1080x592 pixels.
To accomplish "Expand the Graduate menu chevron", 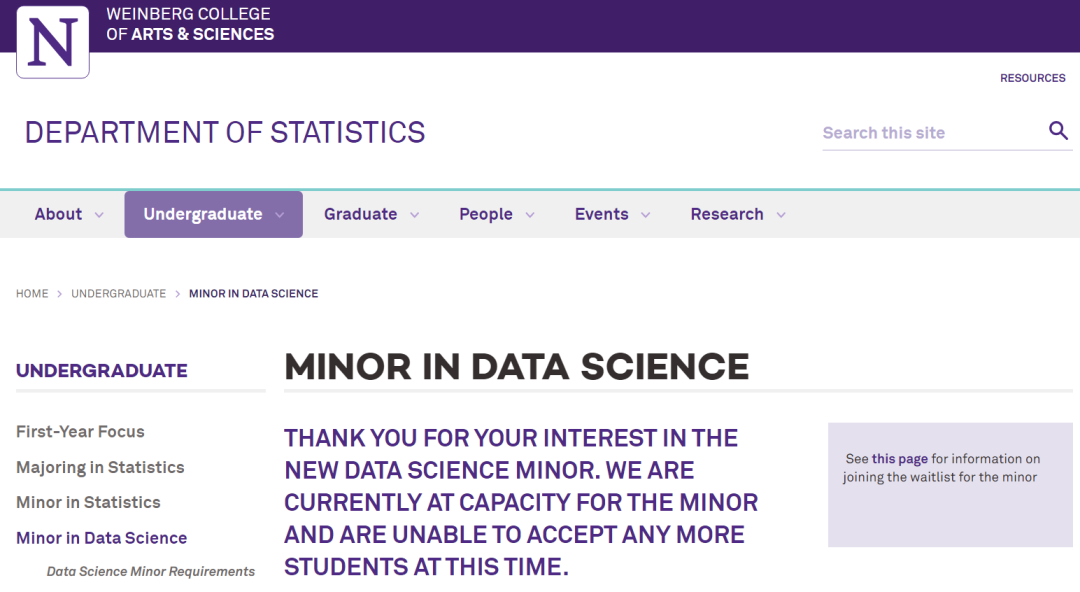I will click(414, 215).
